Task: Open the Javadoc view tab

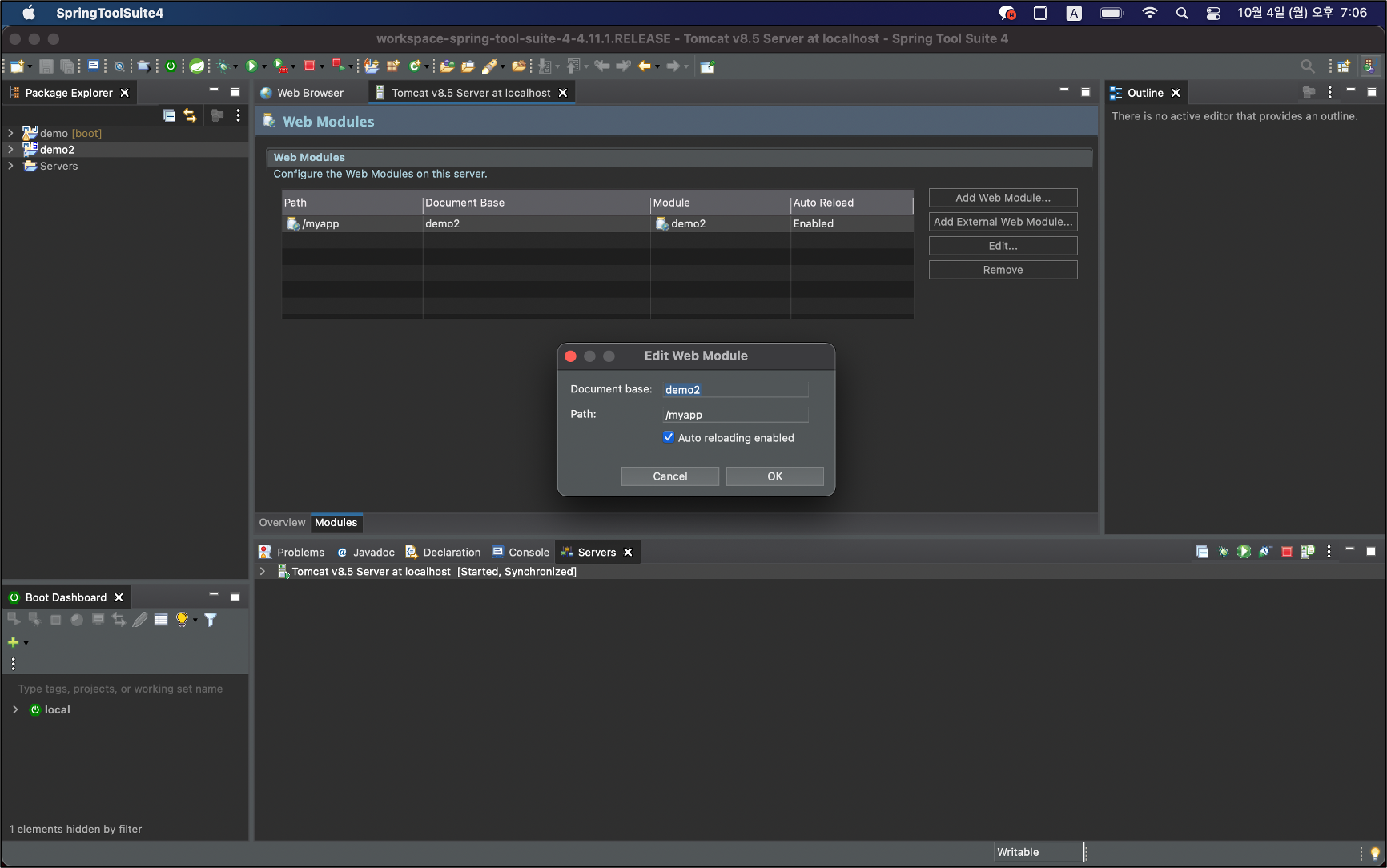Action: (x=365, y=552)
